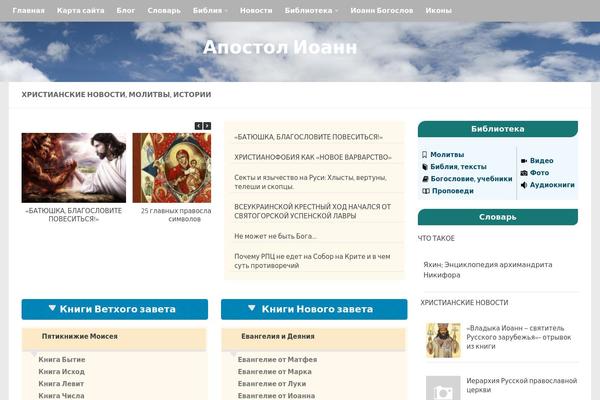
Task: Open Новости menu item
Action: (x=256, y=11)
